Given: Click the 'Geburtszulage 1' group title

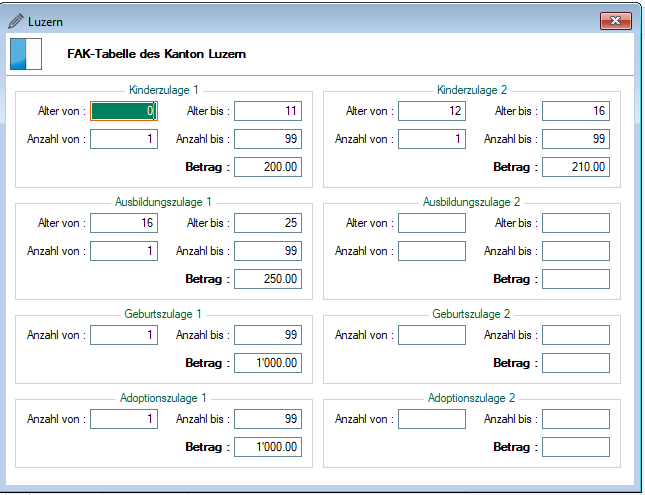Looking at the screenshot, I should (x=163, y=314).
